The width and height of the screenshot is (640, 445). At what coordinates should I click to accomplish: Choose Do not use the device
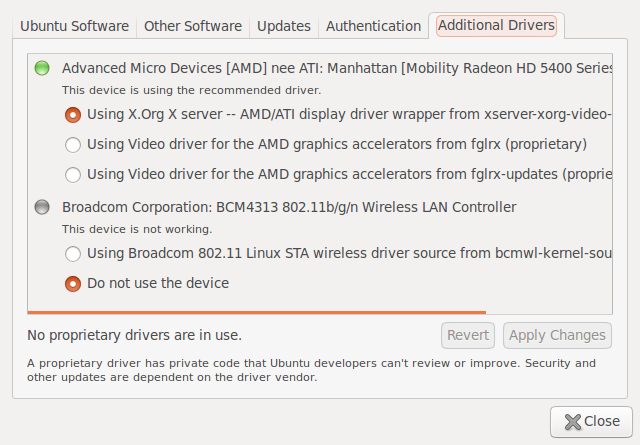coord(73,283)
